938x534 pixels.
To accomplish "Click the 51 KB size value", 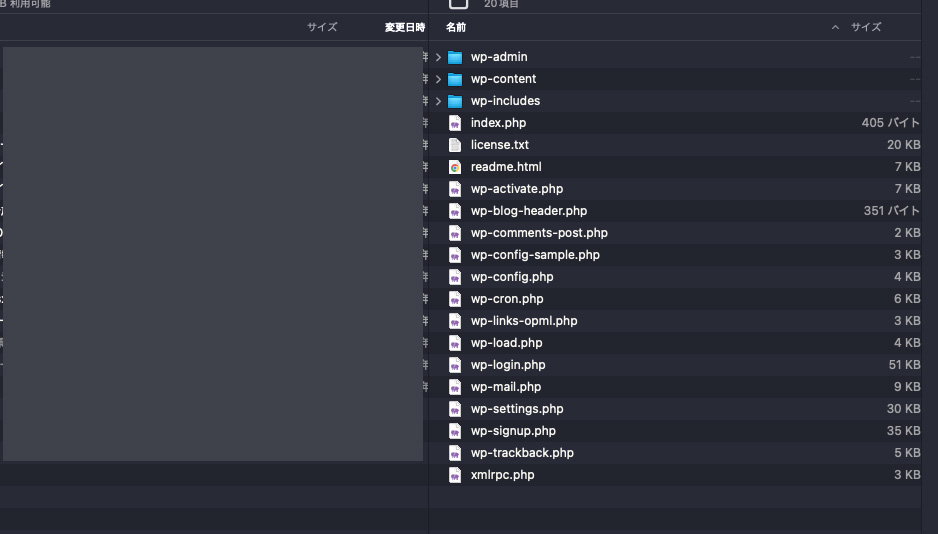I will click(904, 365).
